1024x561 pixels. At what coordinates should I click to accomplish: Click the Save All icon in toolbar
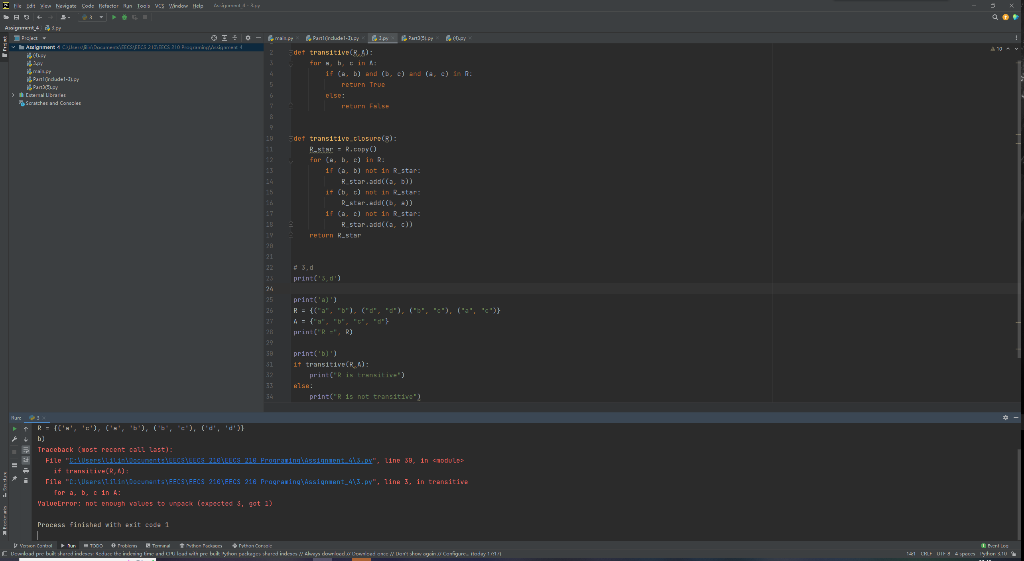[x=18, y=17]
